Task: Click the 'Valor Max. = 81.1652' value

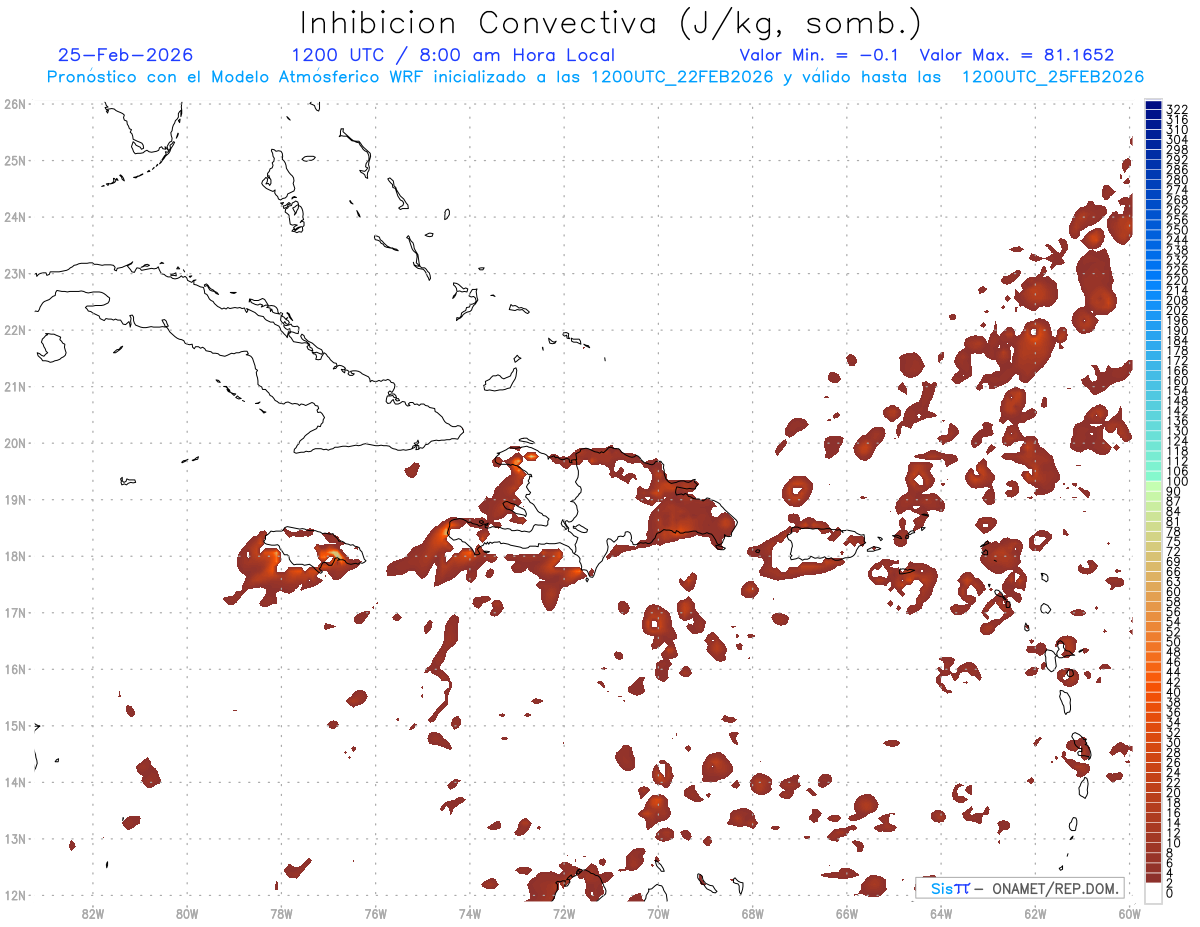Action: coord(1017,55)
